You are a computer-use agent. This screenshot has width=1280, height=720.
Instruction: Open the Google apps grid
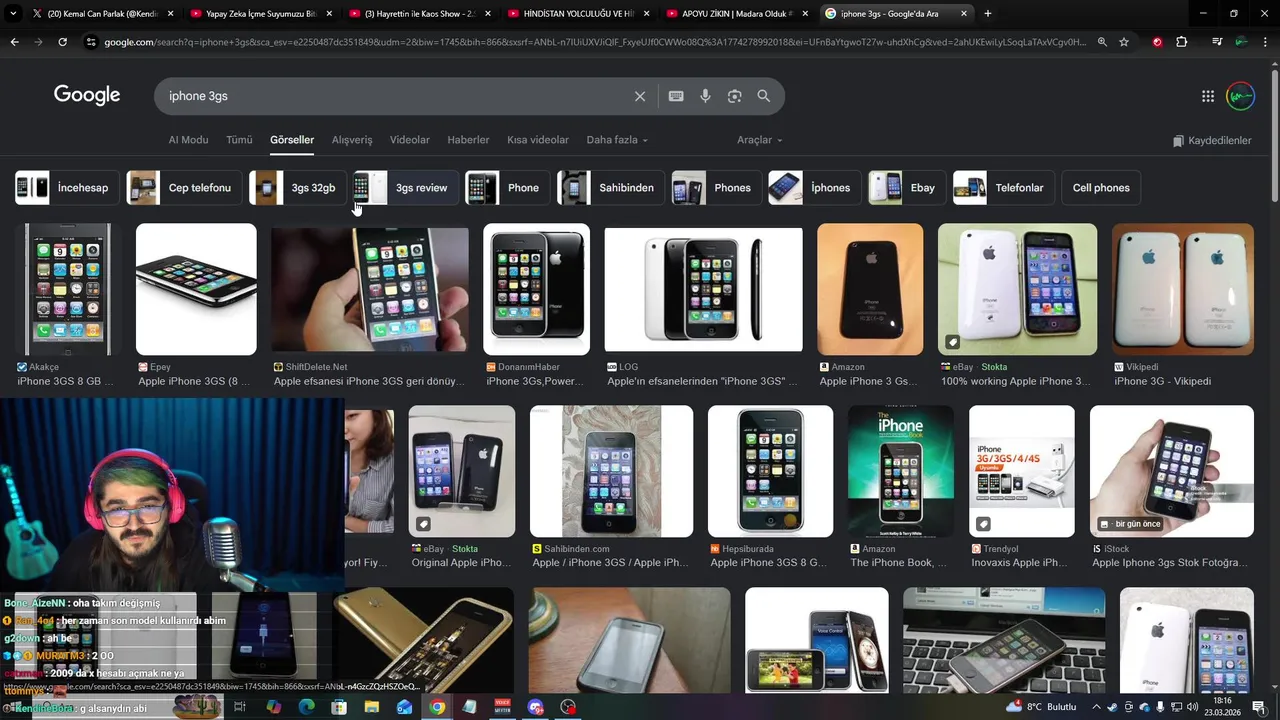(x=1208, y=96)
